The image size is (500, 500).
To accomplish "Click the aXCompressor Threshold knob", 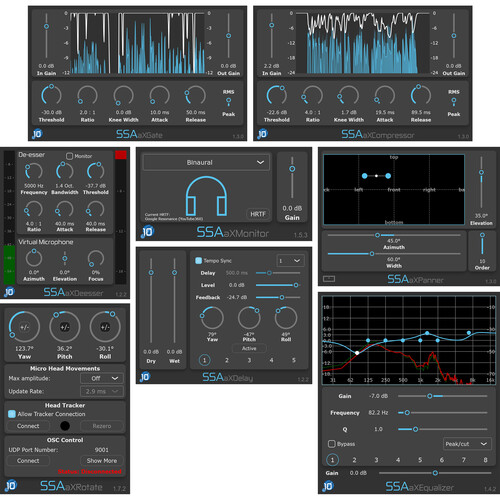I will pyautogui.click(x=277, y=96).
